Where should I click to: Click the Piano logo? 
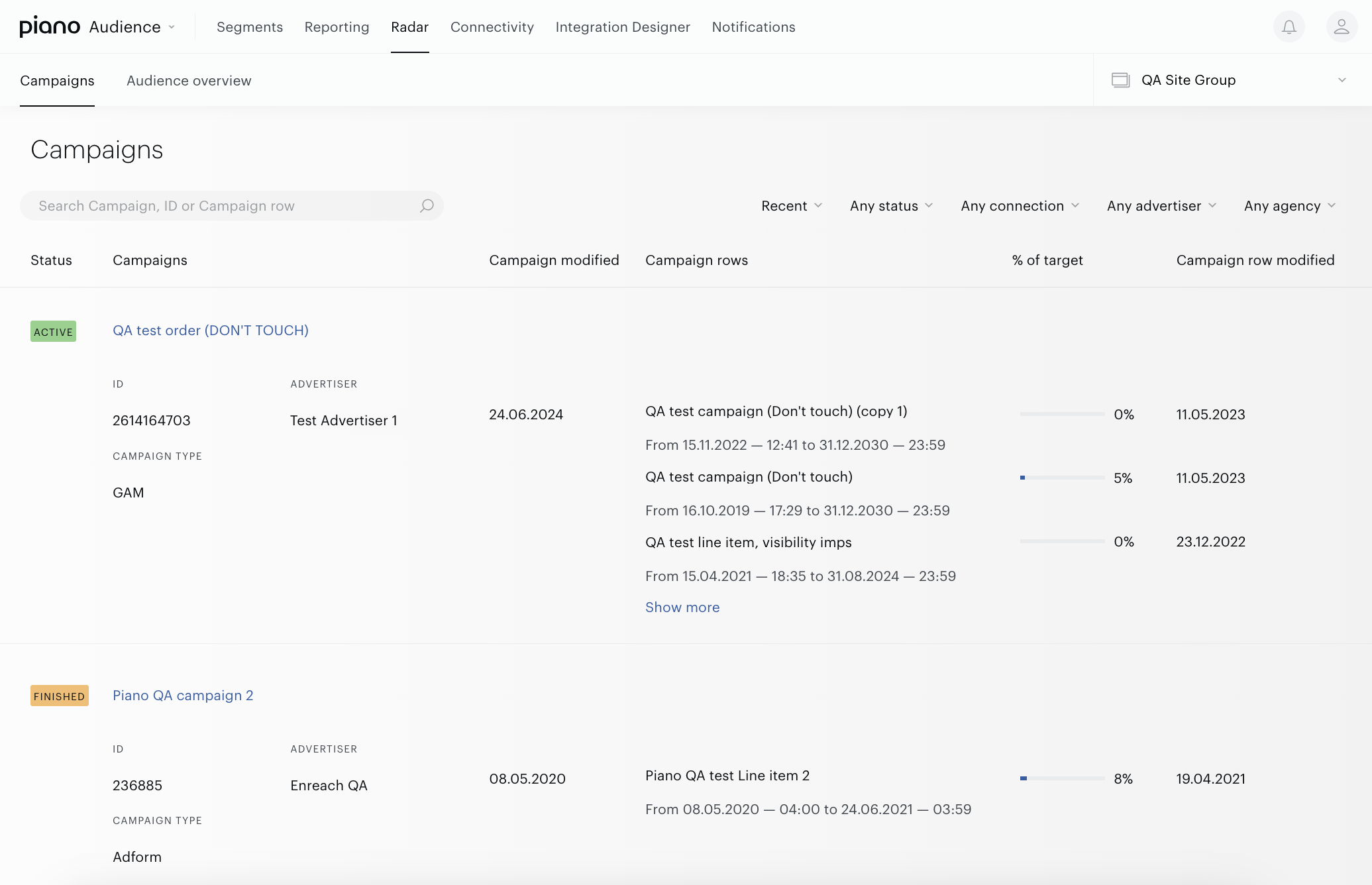click(50, 26)
